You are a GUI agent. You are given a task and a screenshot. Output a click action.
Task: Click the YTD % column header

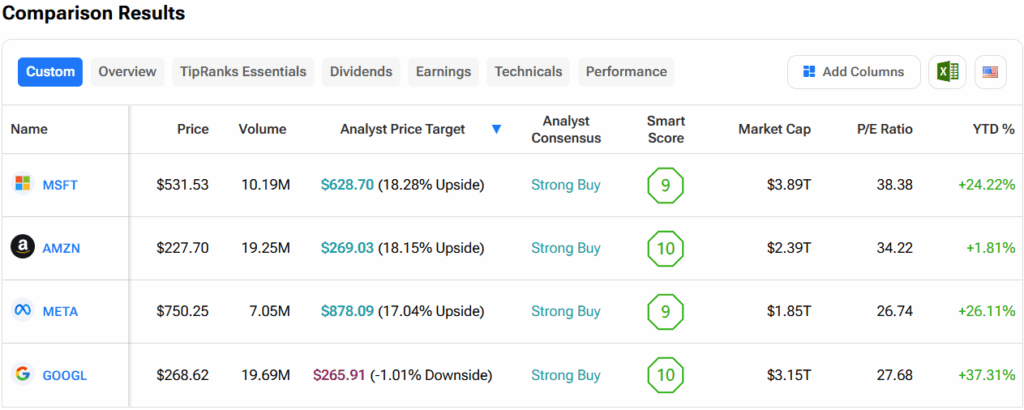(x=993, y=129)
